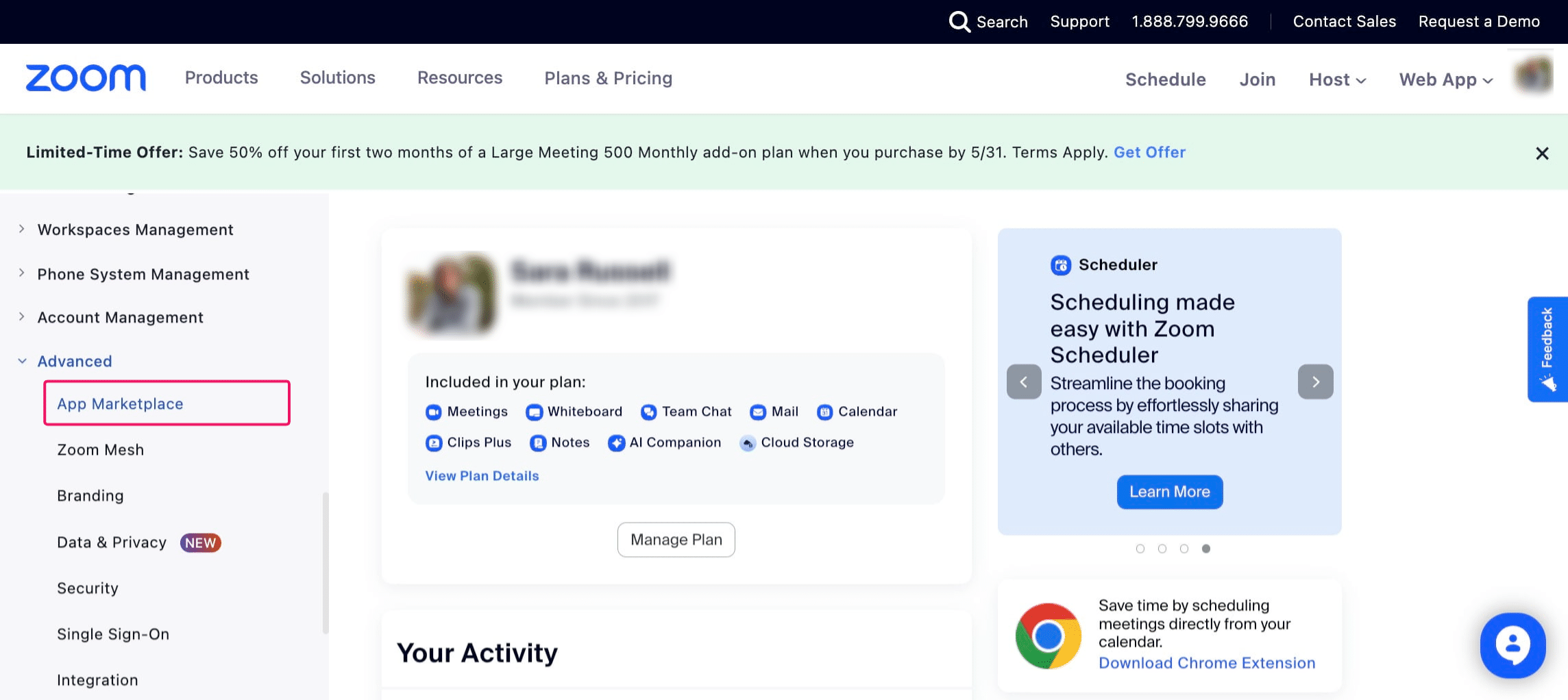Click the Search magnifier icon
Image resolution: width=1568 pixels, height=700 pixels.
[959, 21]
